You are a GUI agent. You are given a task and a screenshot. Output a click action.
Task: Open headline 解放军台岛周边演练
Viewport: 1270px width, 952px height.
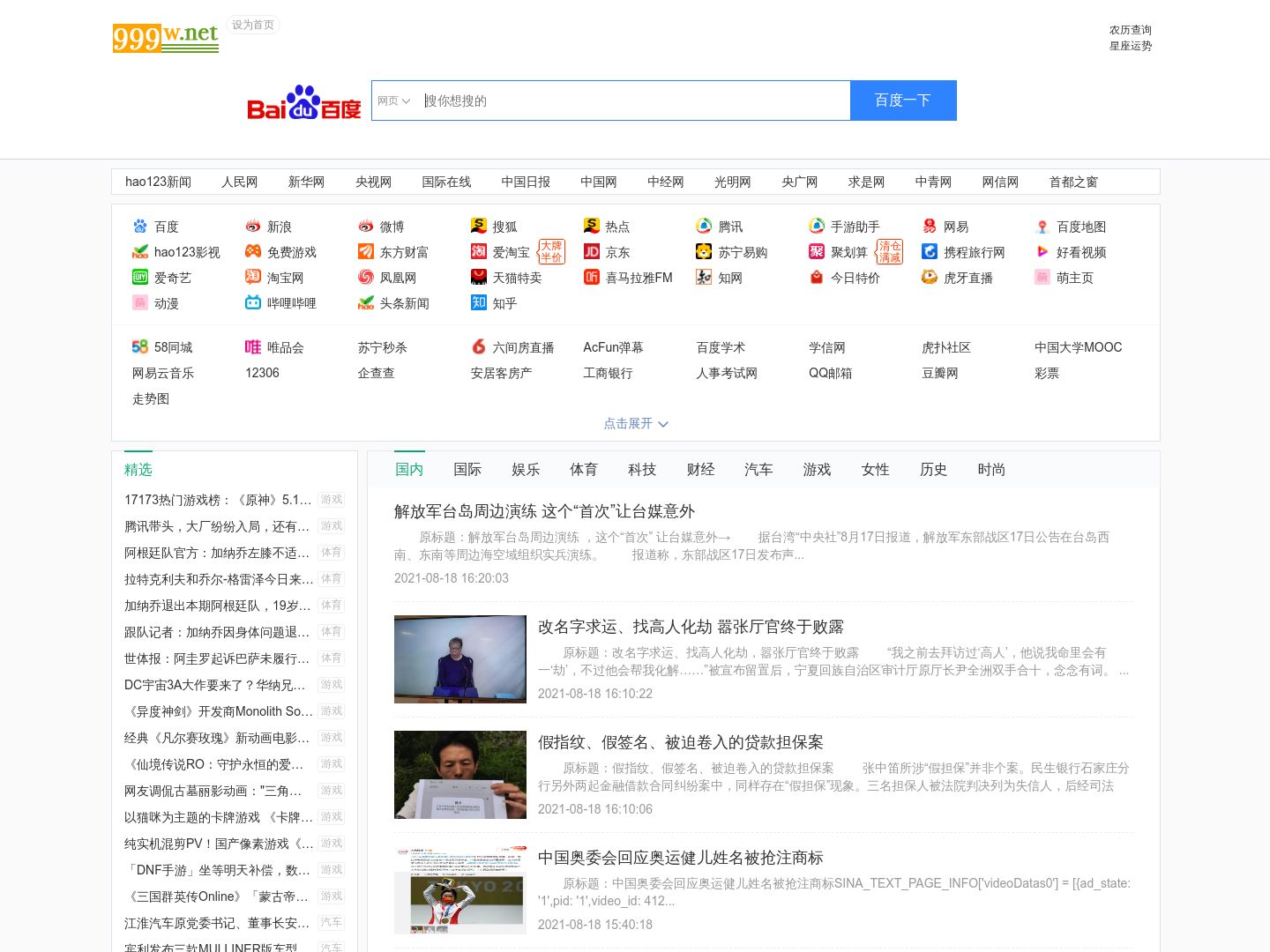544,511
